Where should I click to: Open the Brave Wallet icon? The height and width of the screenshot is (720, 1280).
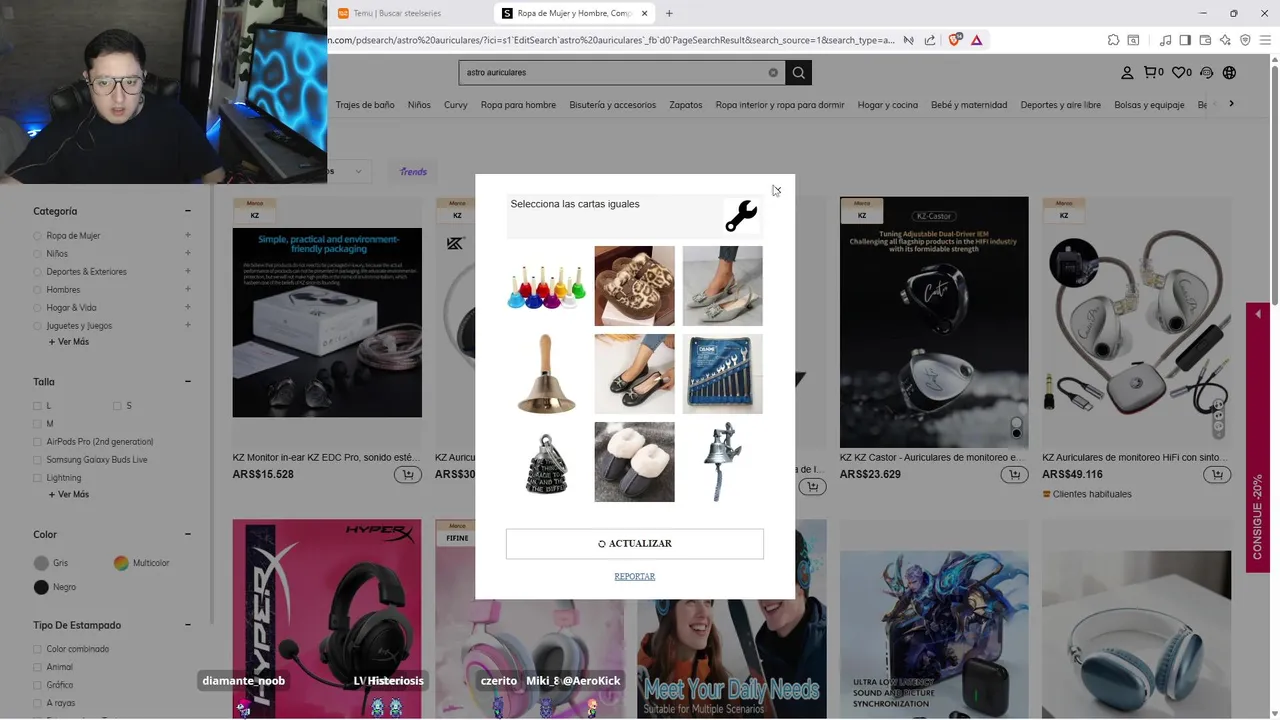1205,40
